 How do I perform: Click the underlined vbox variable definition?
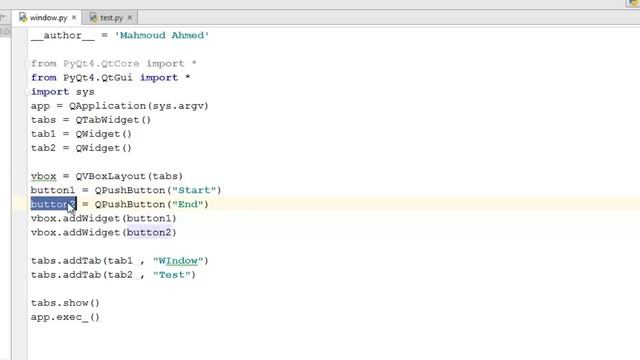[43, 176]
